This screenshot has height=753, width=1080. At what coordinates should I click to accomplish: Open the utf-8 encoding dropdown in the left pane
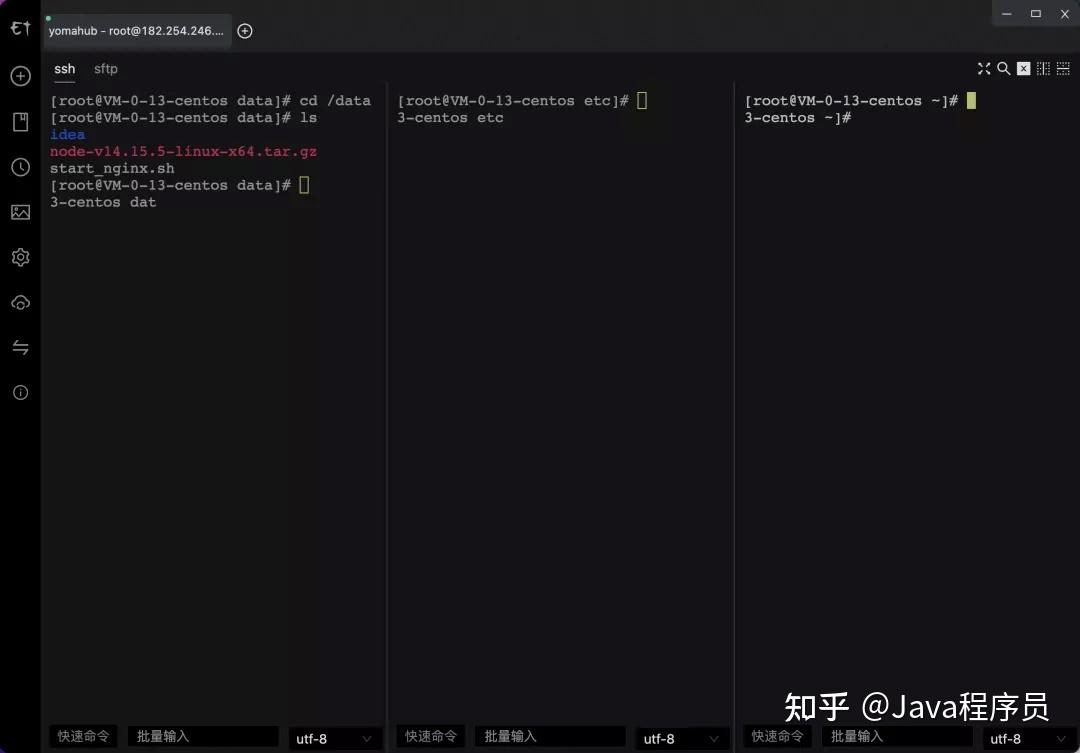[x=335, y=738]
